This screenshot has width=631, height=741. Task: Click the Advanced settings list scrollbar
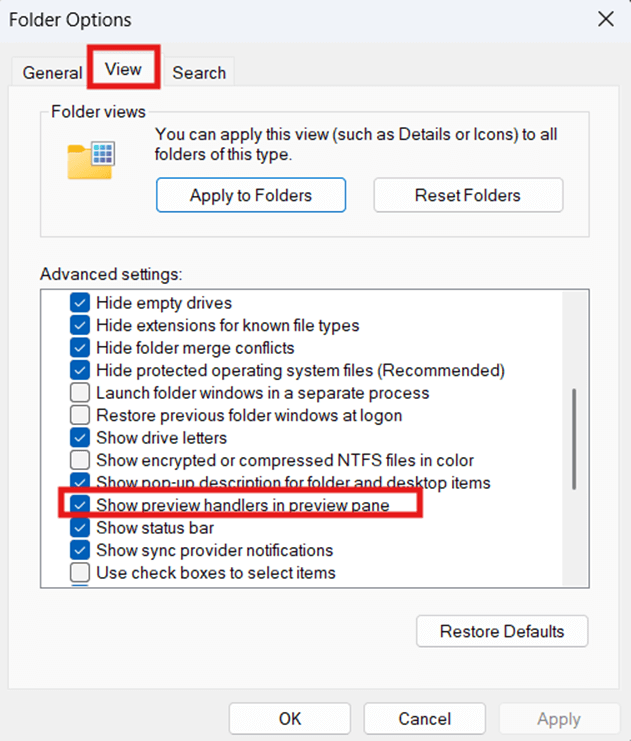[574, 438]
